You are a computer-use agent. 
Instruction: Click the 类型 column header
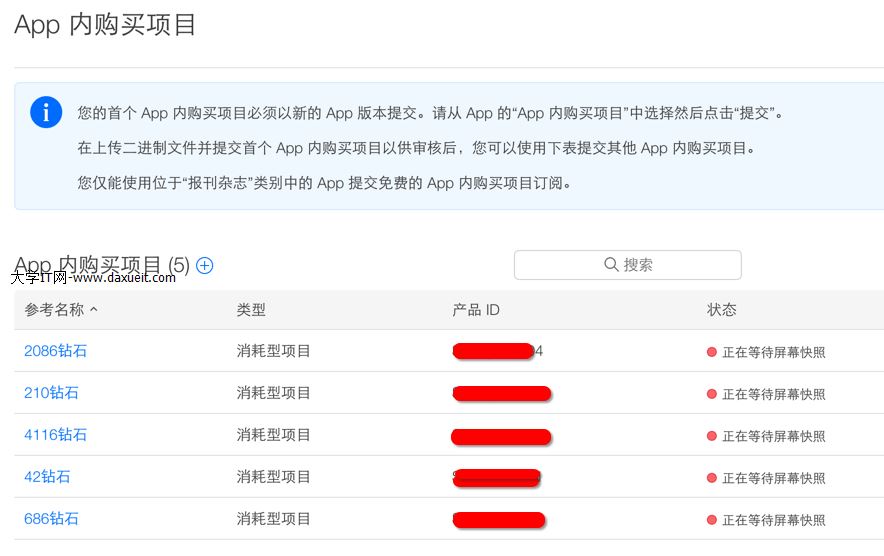pos(251,310)
